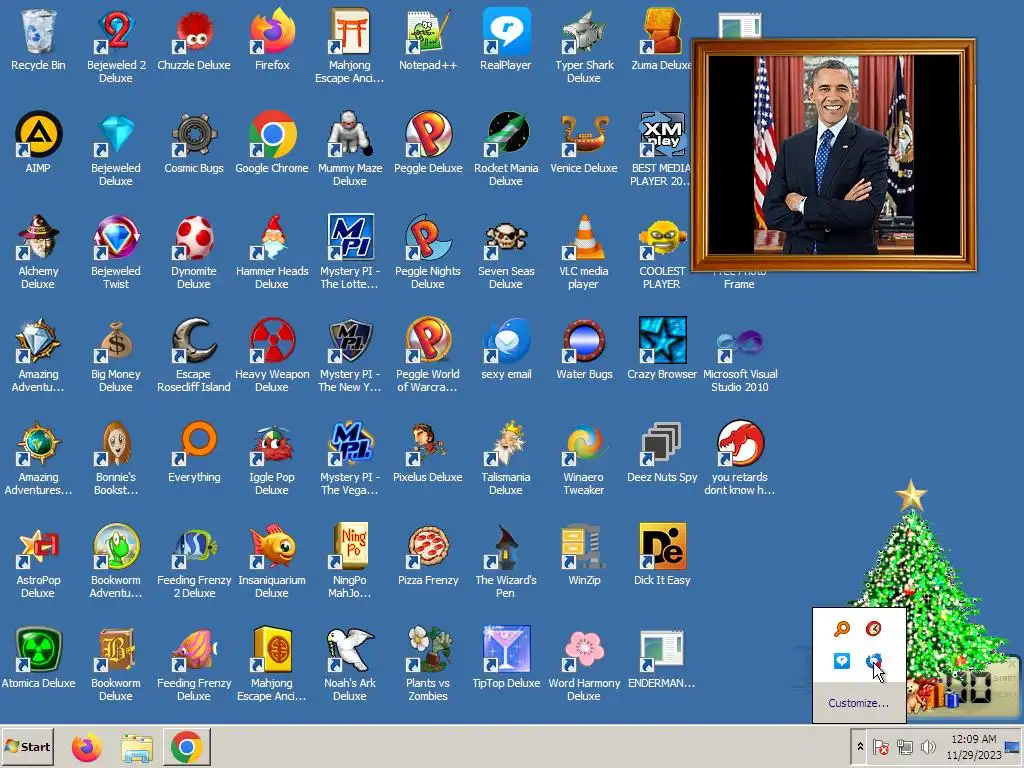Open volume speaker tray icon
1024x768 pixels.
pyautogui.click(x=927, y=746)
